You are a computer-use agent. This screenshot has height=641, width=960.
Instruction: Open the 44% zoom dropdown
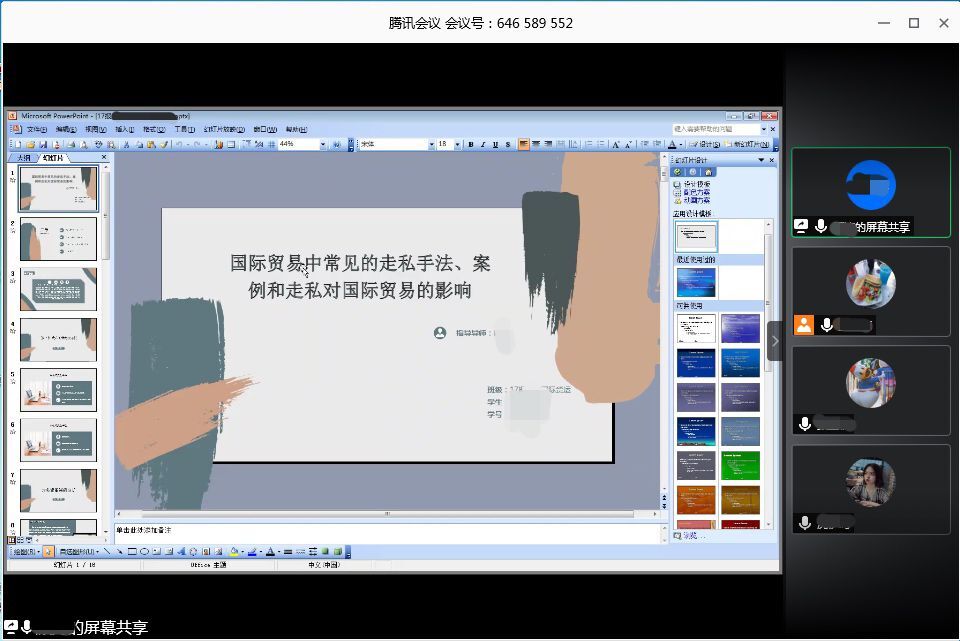323,144
